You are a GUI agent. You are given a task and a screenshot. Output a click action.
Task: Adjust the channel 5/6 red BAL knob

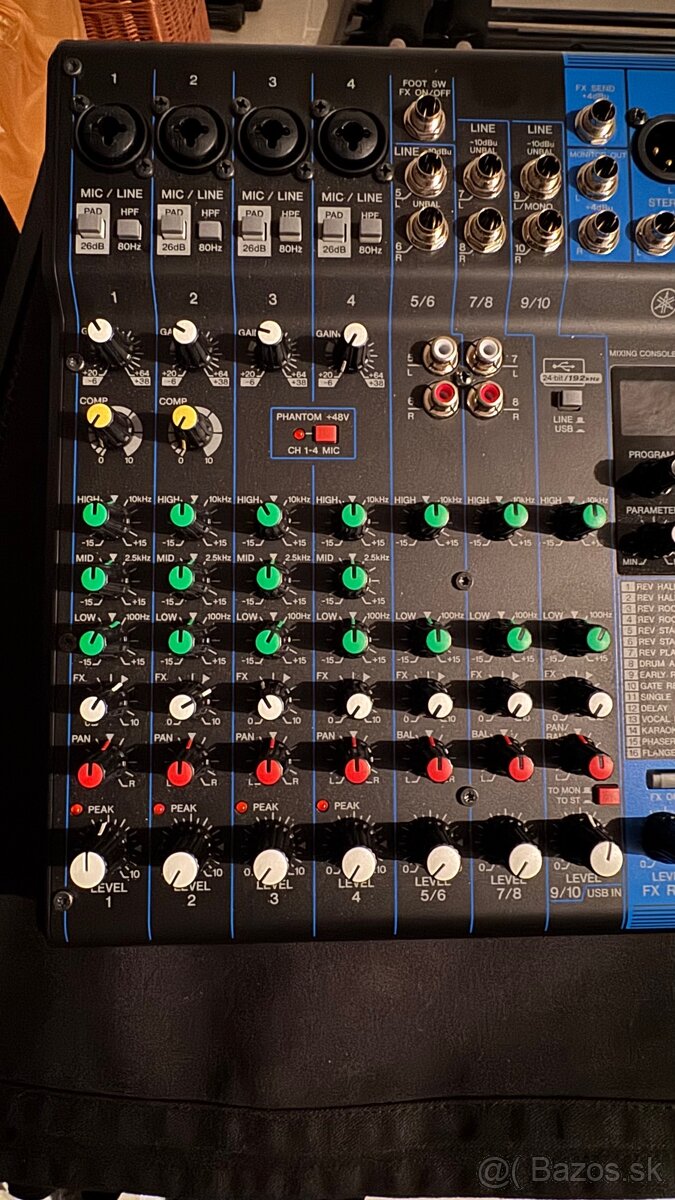439,769
